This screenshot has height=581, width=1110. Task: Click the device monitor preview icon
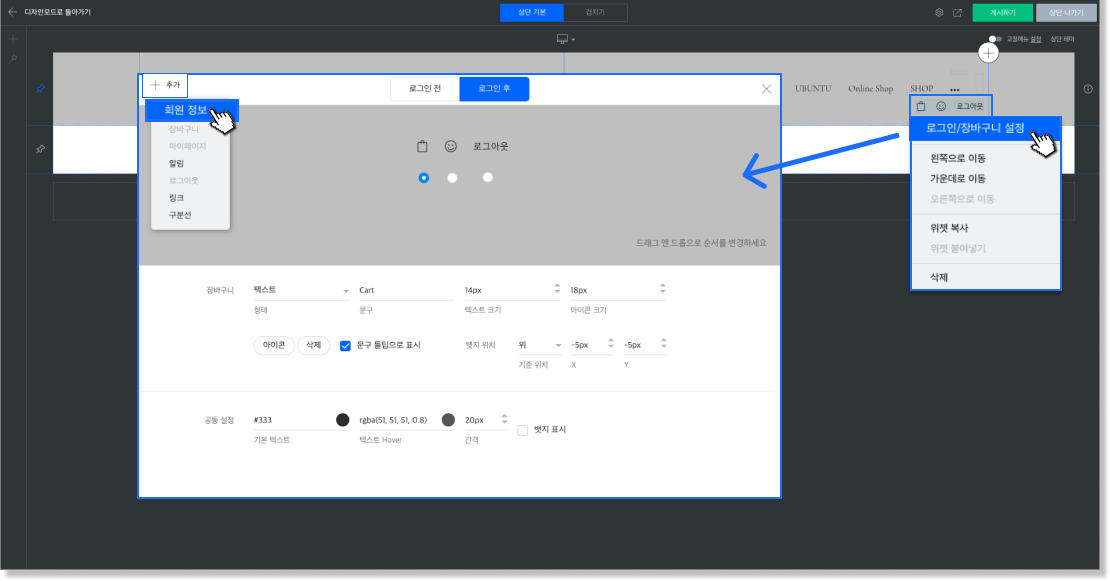[562, 39]
